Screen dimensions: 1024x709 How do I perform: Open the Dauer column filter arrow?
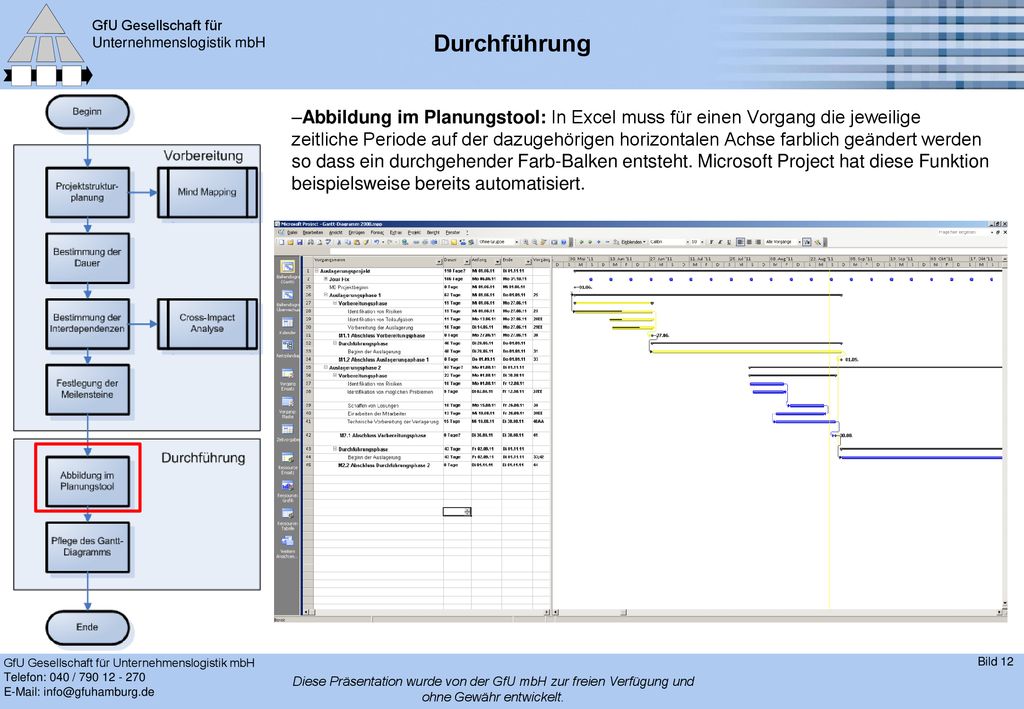pos(467,262)
